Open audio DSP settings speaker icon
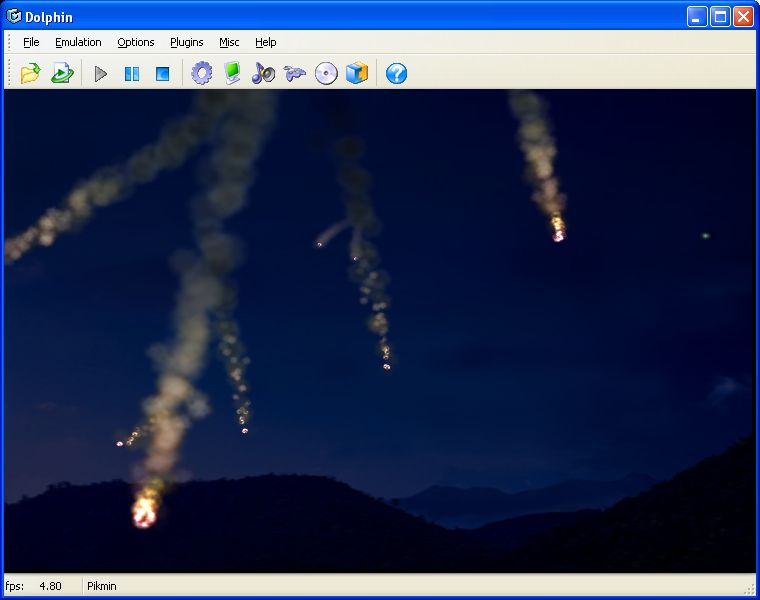The width and height of the screenshot is (760, 600). [x=263, y=74]
